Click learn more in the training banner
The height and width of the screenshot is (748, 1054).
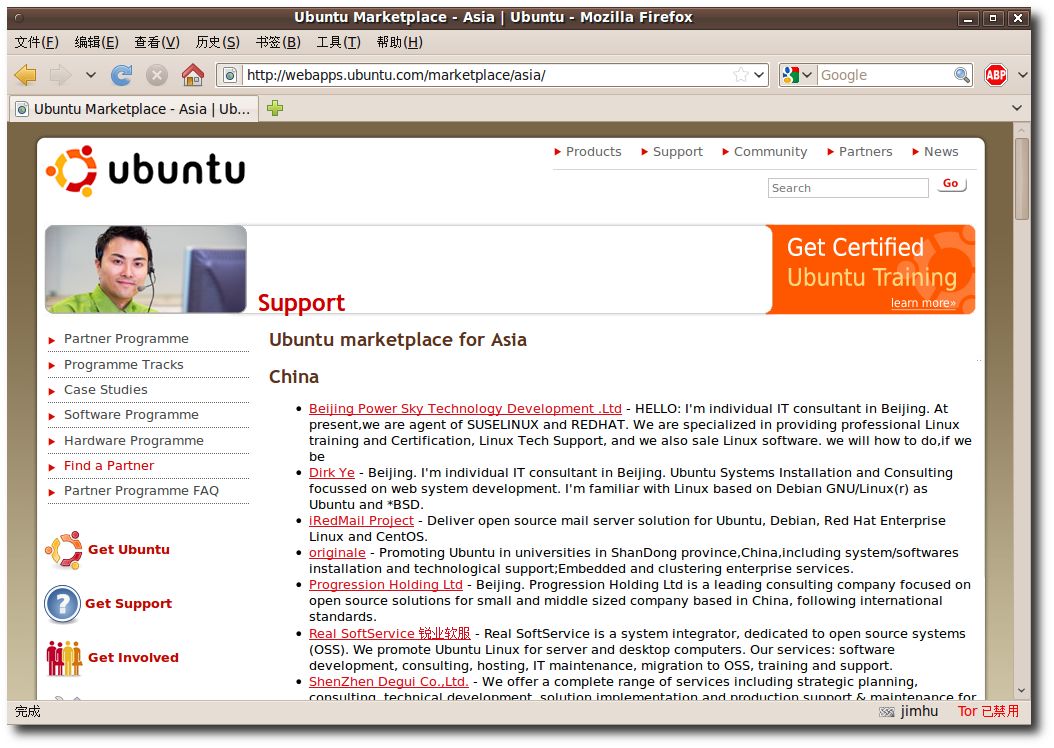point(923,303)
